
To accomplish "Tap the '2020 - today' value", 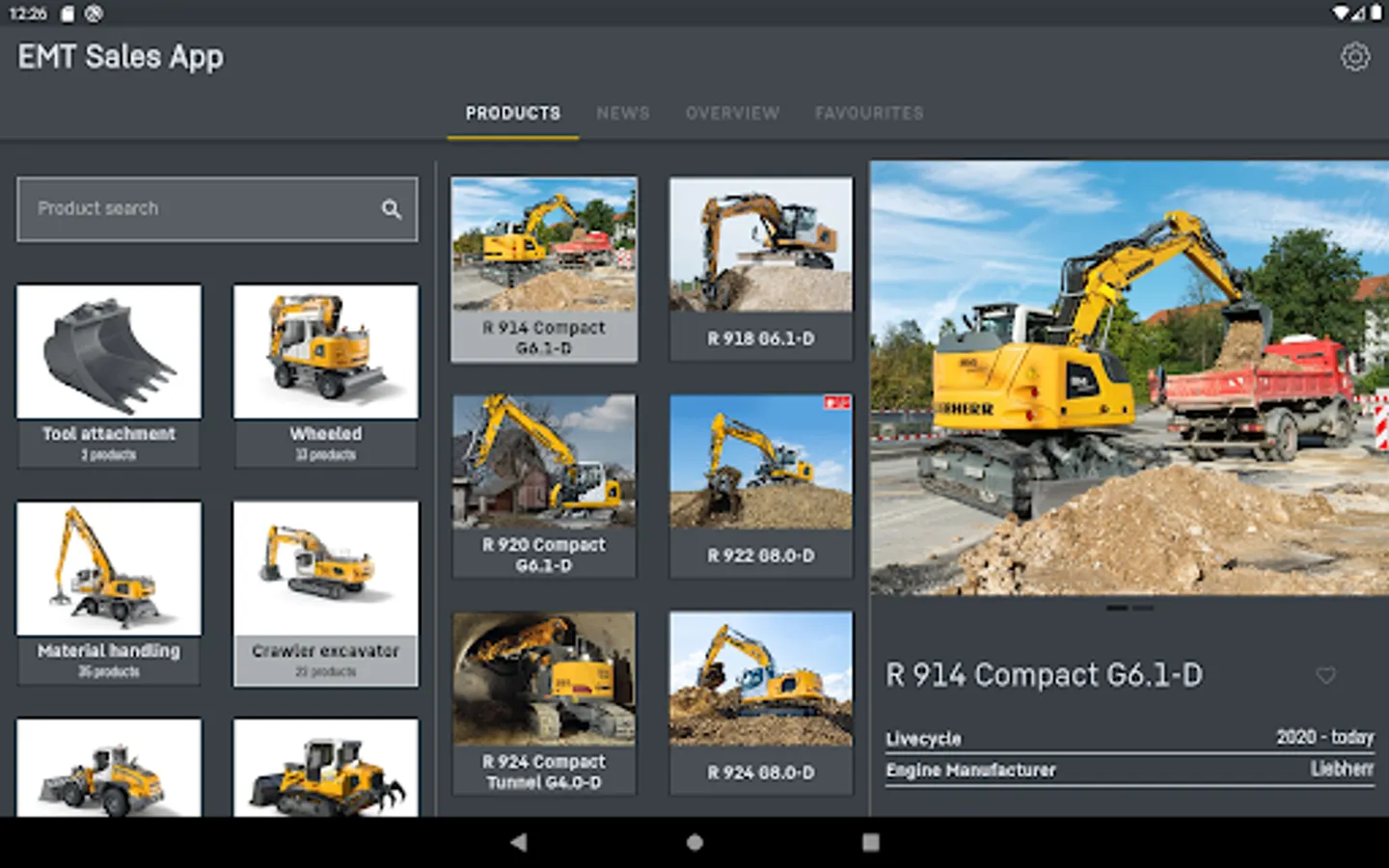I will click(1325, 737).
